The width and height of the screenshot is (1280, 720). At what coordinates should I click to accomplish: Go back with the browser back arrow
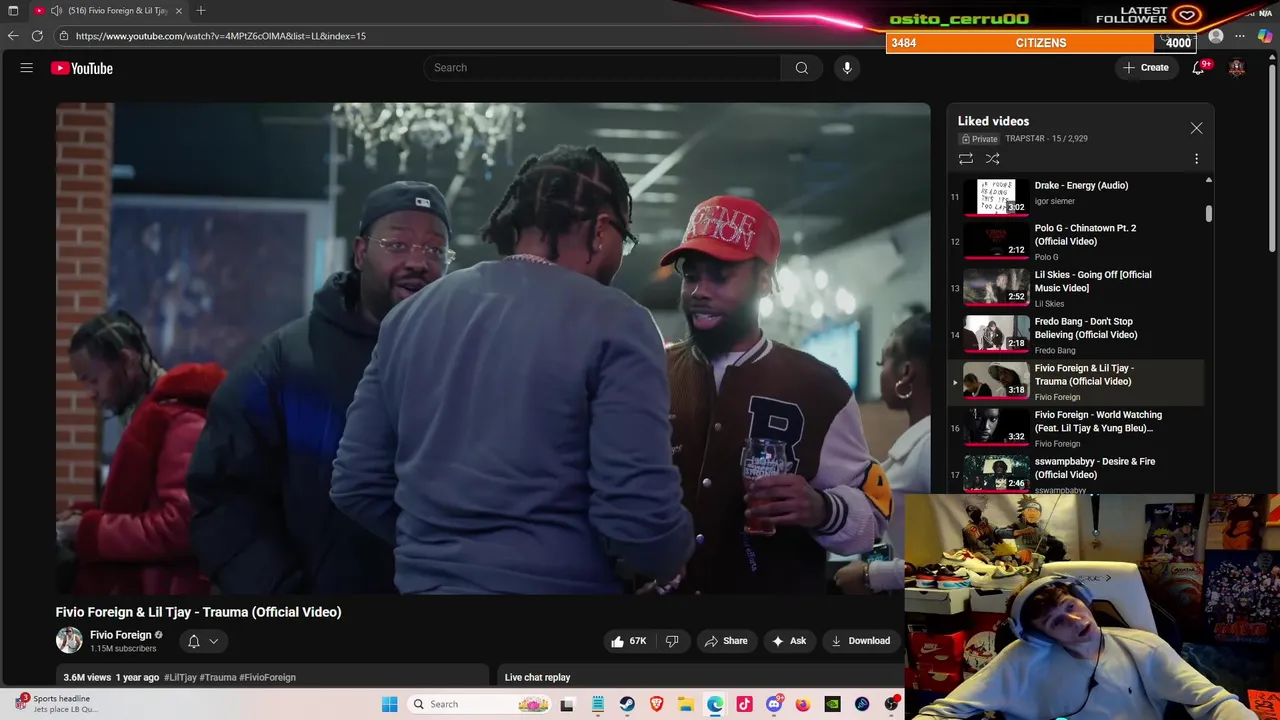point(12,36)
